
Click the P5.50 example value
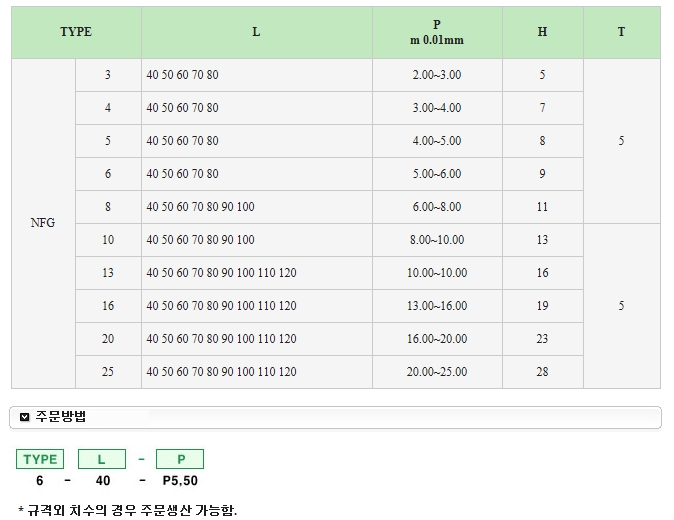click(181, 480)
